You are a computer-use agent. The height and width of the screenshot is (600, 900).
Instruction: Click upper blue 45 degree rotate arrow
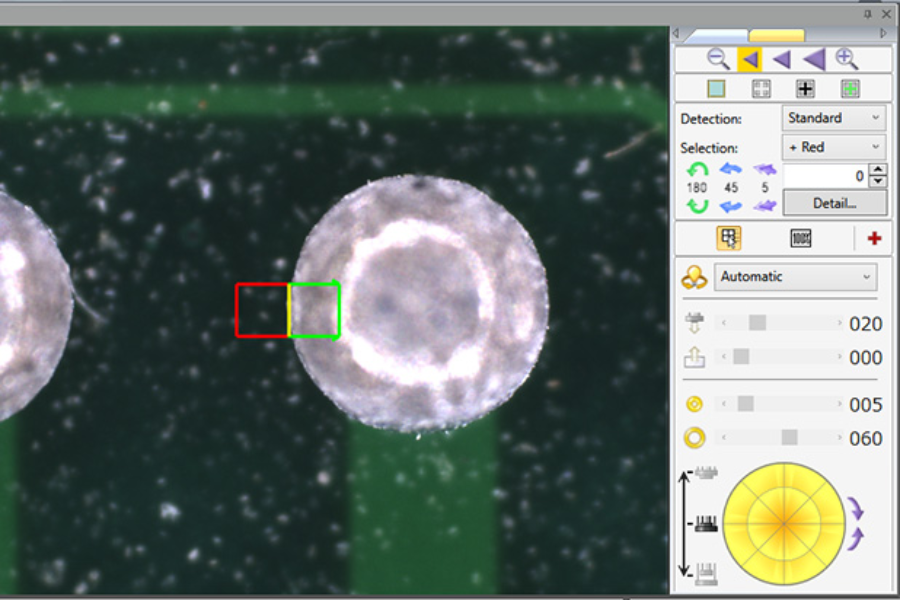(731, 169)
